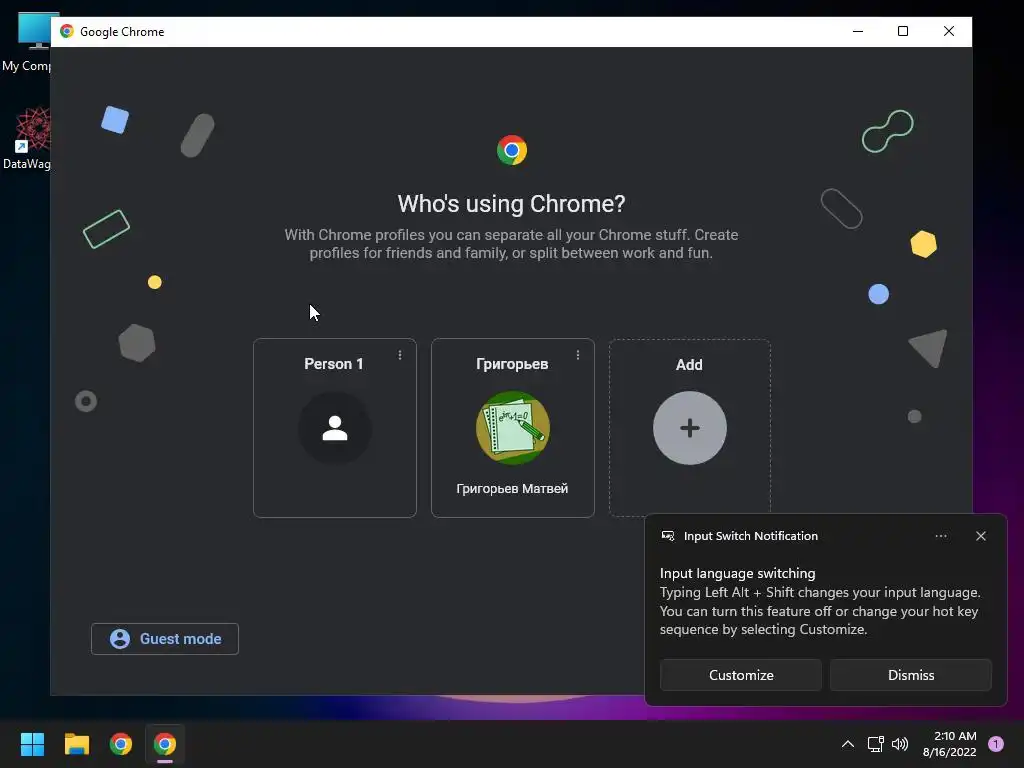Click the Add profile plus circle

point(690,428)
